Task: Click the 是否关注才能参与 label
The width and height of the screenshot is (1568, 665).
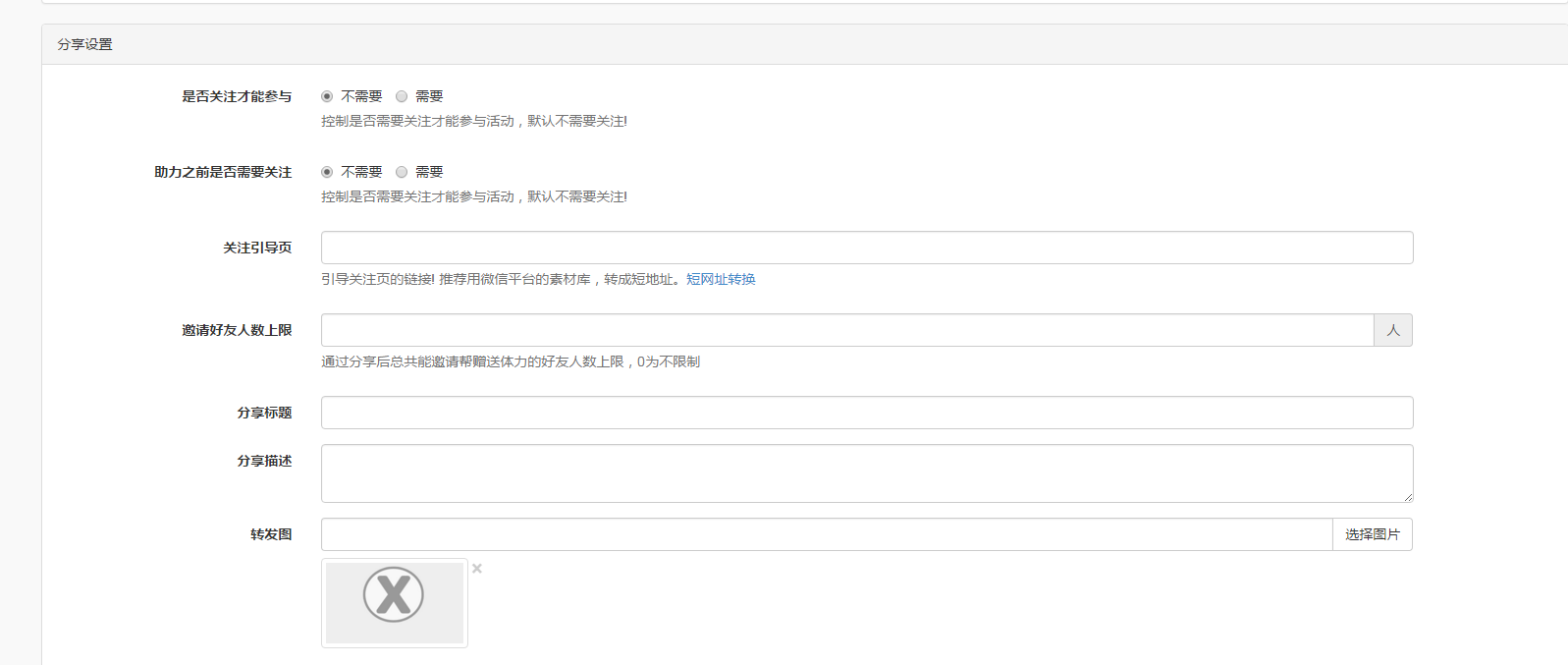Action: pyautogui.click(x=237, y=96)
